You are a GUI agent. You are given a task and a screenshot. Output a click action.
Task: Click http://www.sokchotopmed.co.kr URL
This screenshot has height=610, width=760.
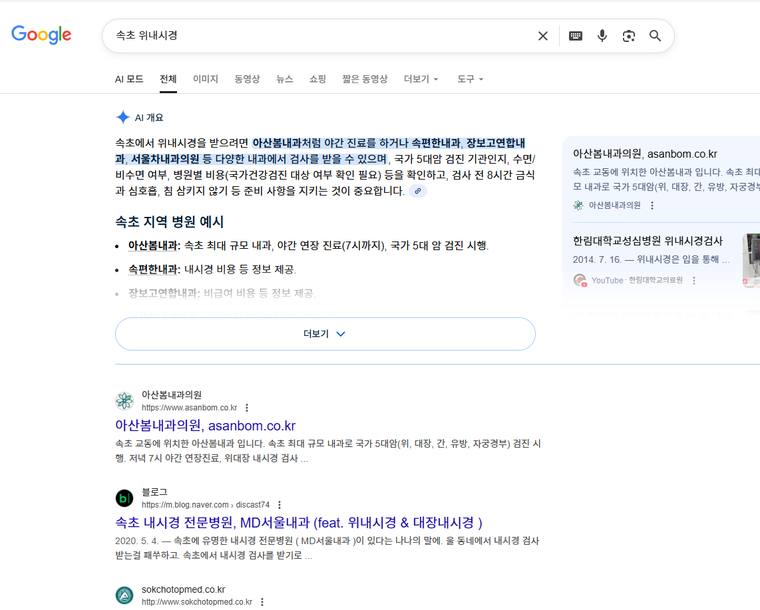[x=197, y=602]
